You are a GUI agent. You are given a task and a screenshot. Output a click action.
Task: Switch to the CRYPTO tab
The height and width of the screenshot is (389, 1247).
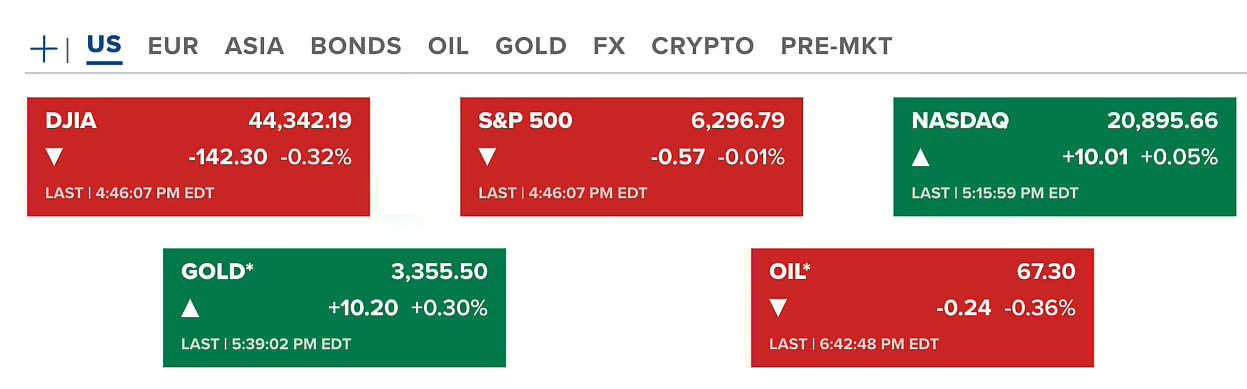coord(703,46)
